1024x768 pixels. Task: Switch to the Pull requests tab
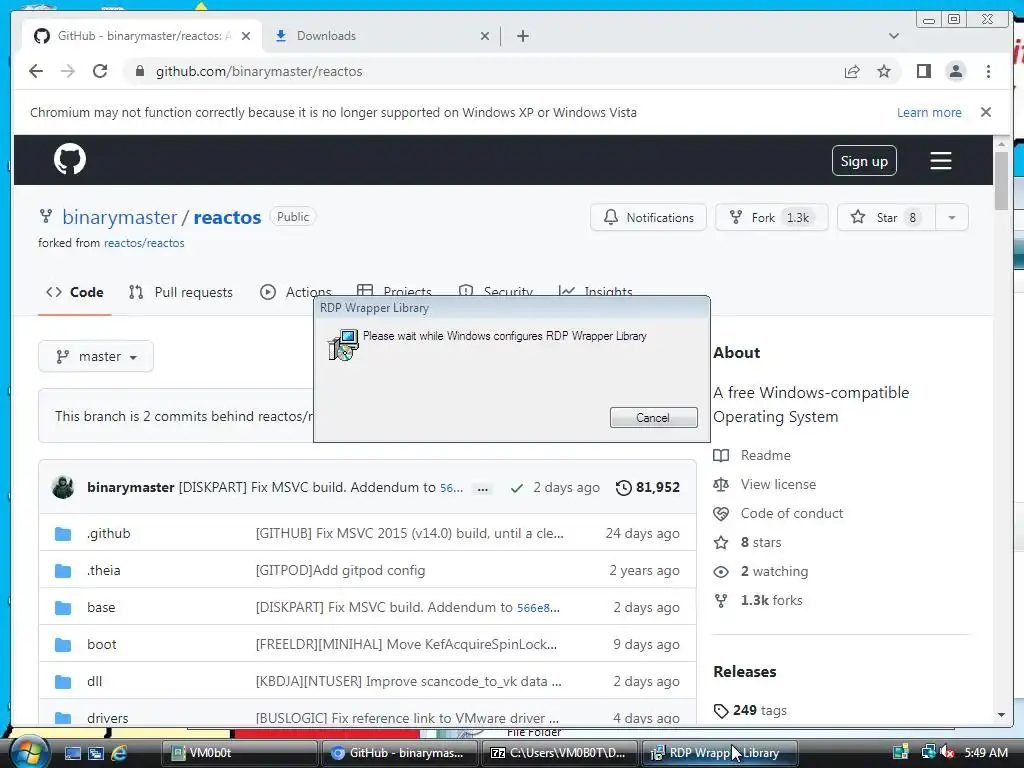[x=181, y=293]
